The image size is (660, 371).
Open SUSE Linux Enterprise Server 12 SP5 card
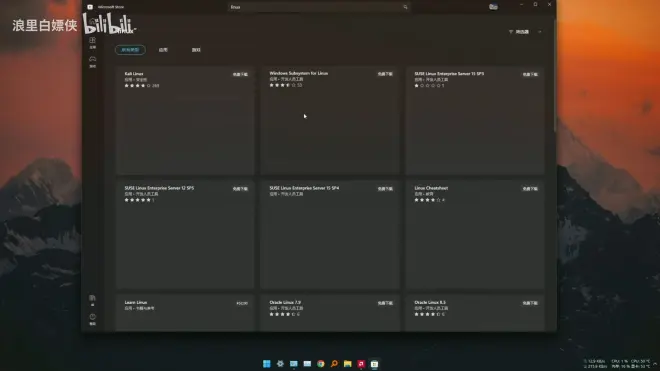185,235
